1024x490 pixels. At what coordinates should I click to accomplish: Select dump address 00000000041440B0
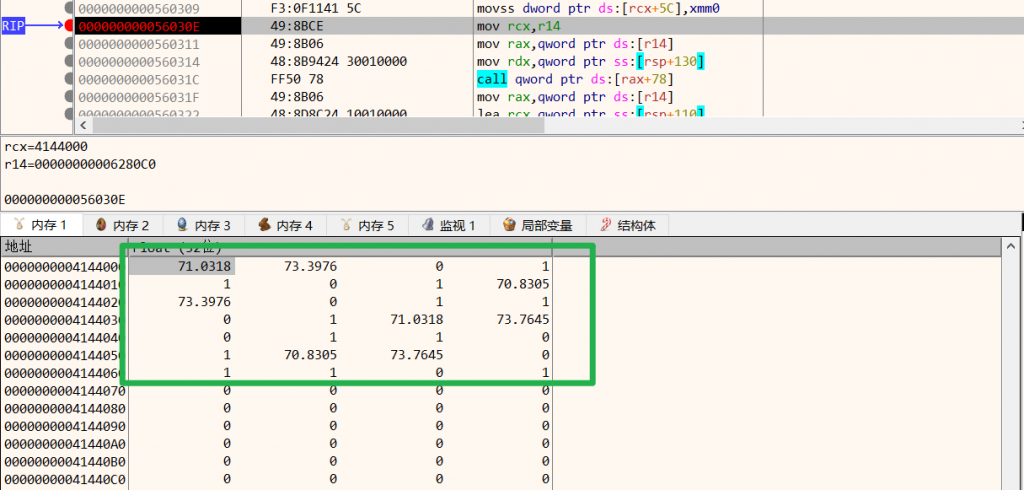coord(65,462)
